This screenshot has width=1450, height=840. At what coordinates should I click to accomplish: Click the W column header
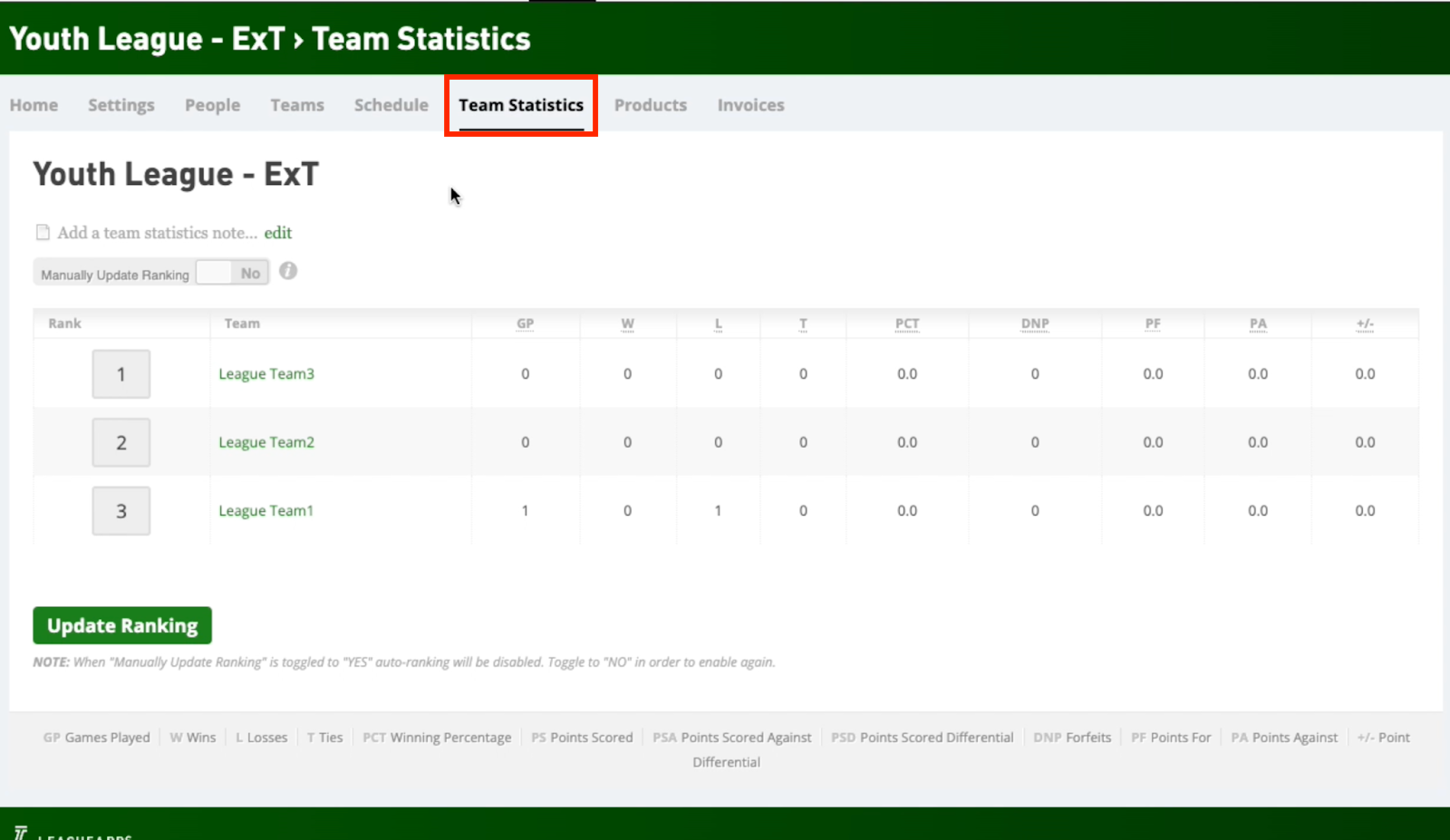pyautogui.click(x=628, y=323)
